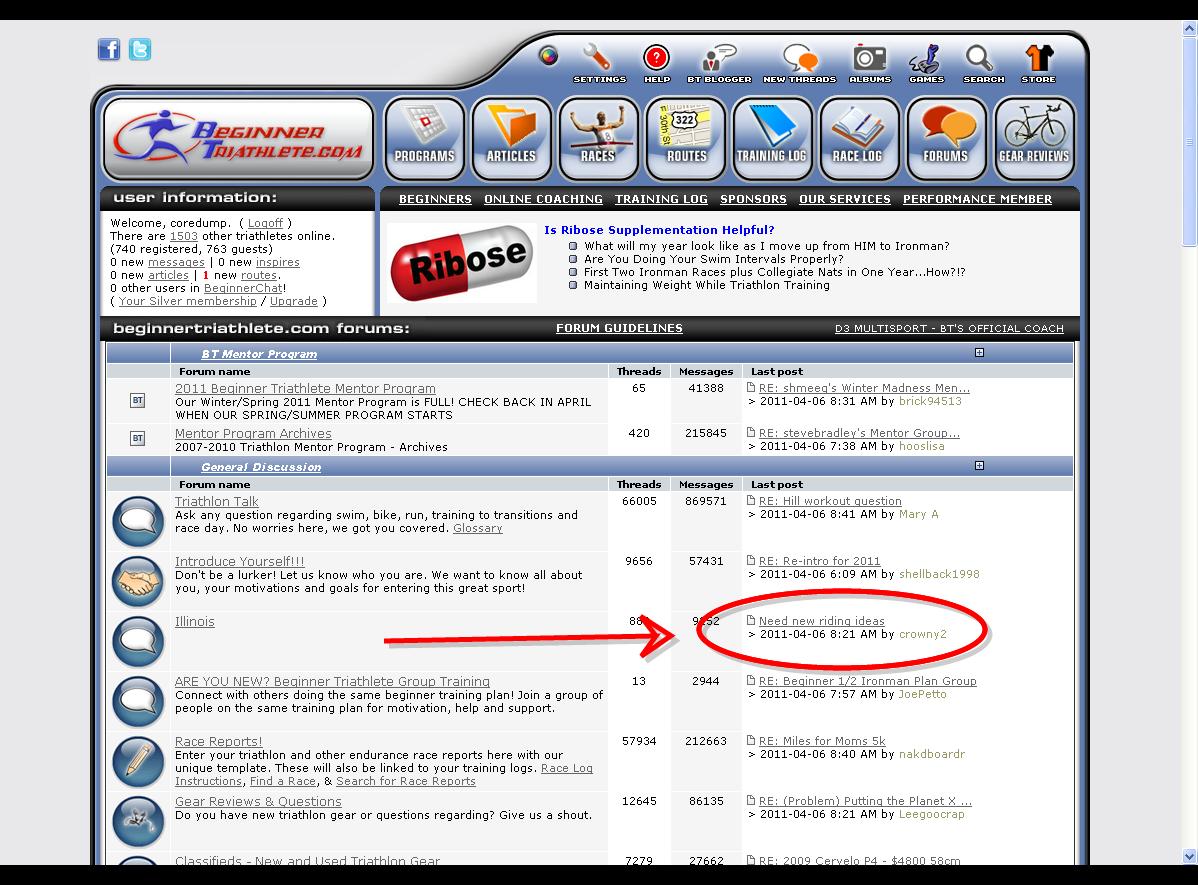
Task: Open D3 Multisport official coach link
Action: [949, 329]
